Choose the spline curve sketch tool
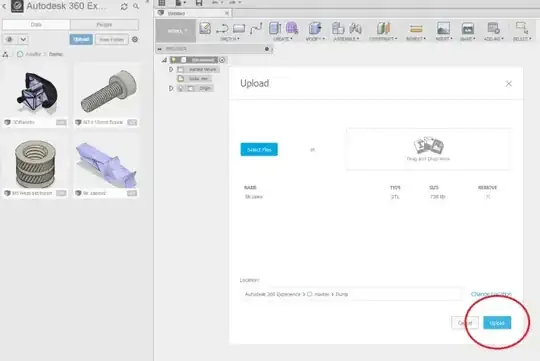 [x=256, y=29]
